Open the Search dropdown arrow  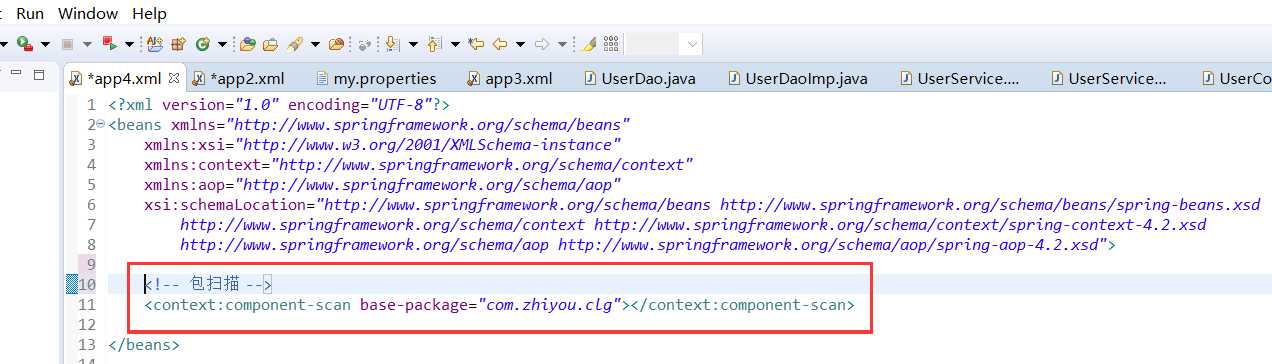[x=315, y=44]
